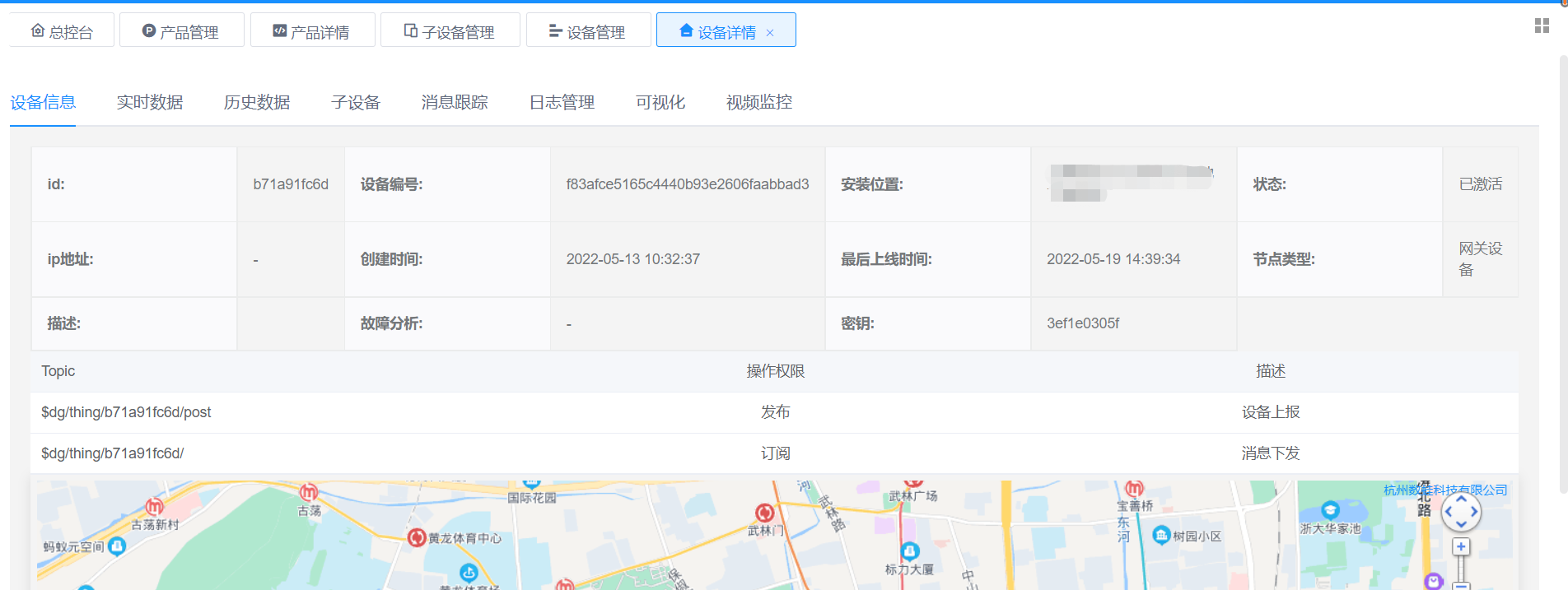Click the blue stadium marker below 黄龙体育中心
1568x590 pixels.
(469, 573)
